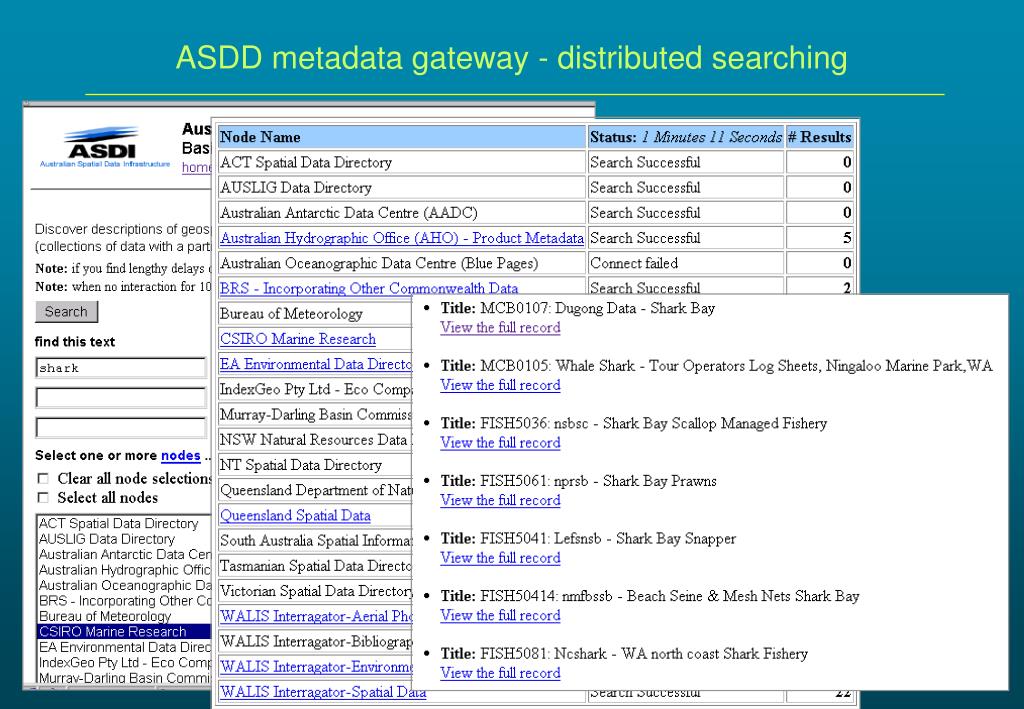Click 'NT Spatial Data Directory' table cell
The image size is (1024, 709).
click(x=315, y=465)
